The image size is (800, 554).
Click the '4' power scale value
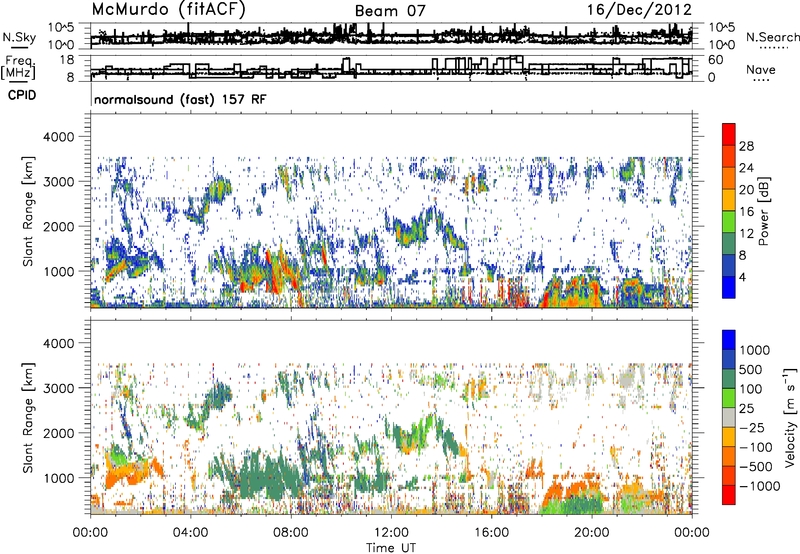[742, 277]
